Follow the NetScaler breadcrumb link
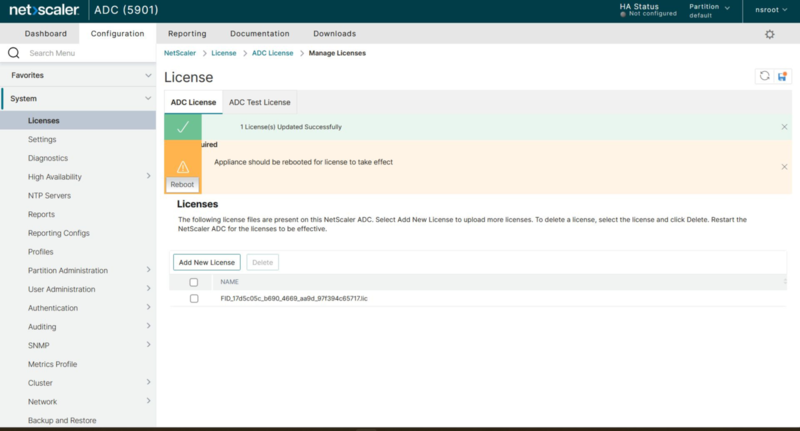800x431 pixels. (180, 53)
